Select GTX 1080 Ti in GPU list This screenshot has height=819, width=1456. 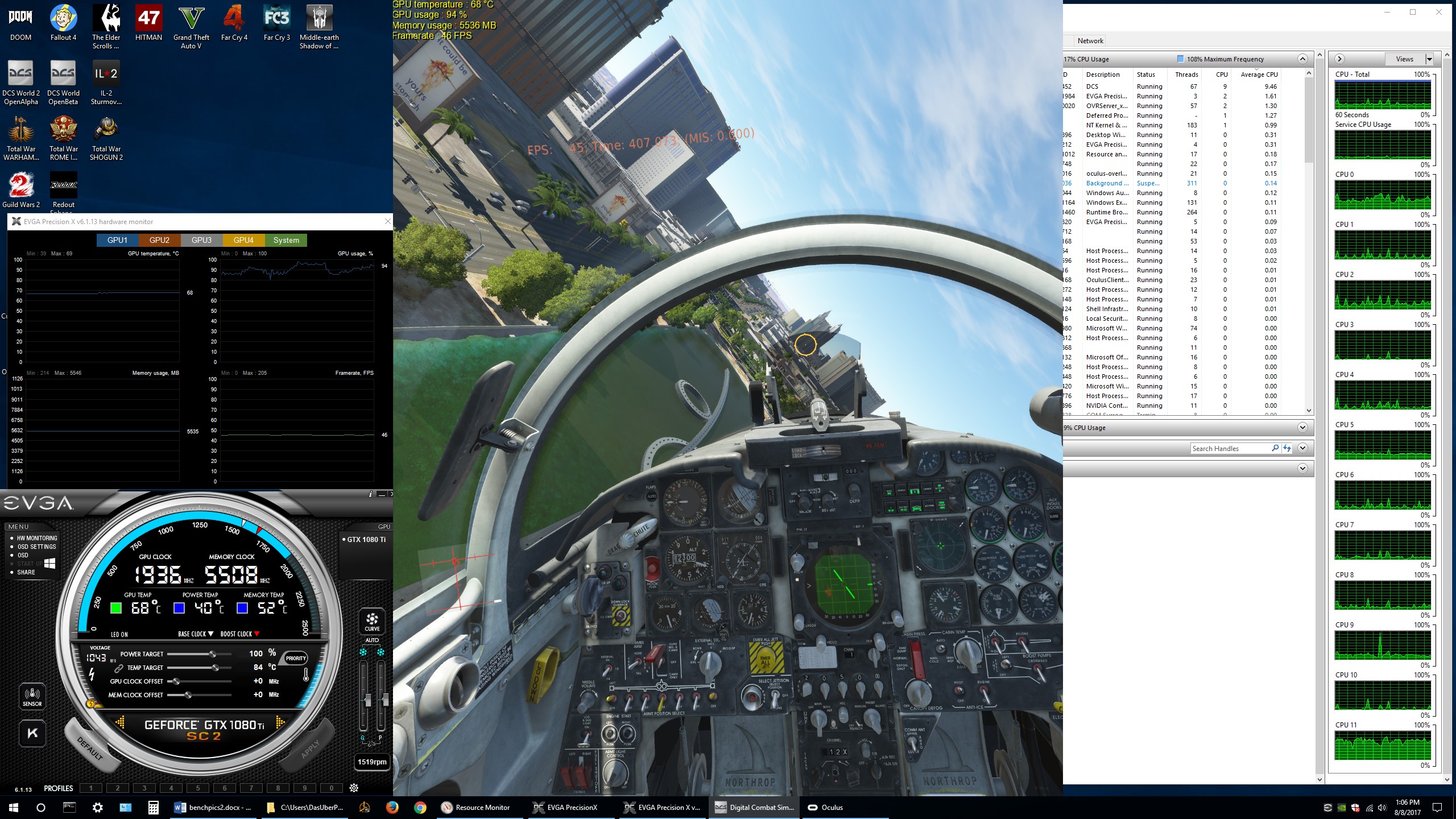click(364, 539)
